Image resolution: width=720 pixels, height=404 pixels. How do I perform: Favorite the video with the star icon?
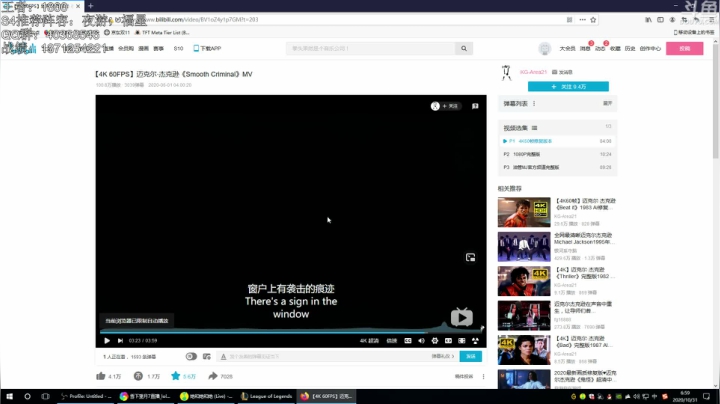(175, 376)
